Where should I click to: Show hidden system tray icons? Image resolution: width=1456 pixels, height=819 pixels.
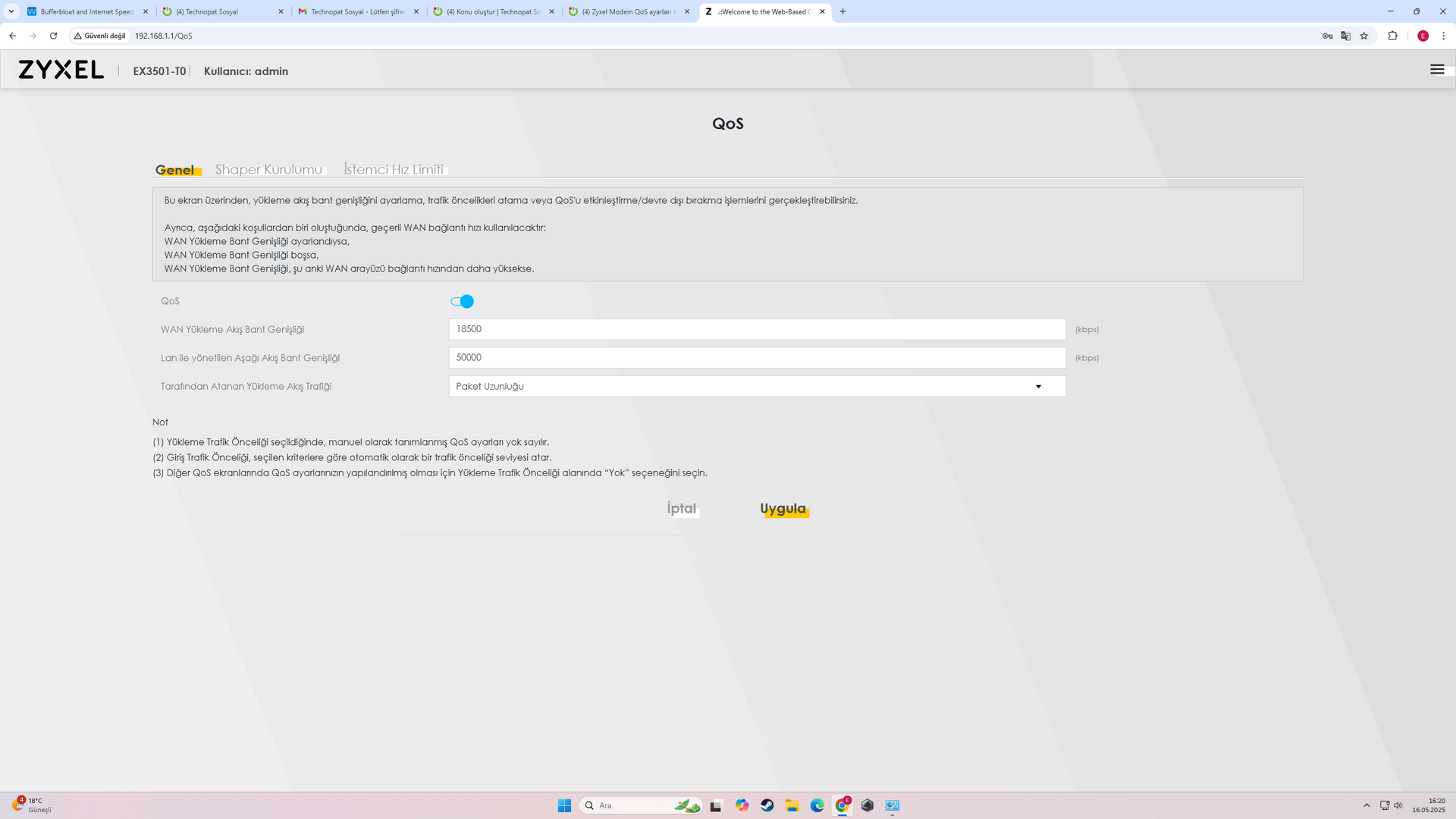(x=1367, y=805)
